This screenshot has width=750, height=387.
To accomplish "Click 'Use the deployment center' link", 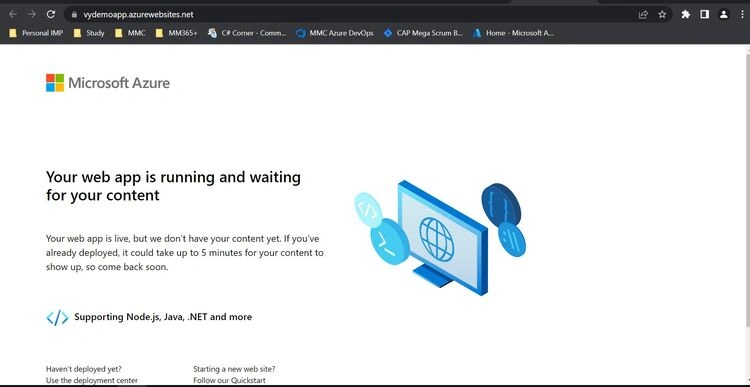I will tap(92, 380).
